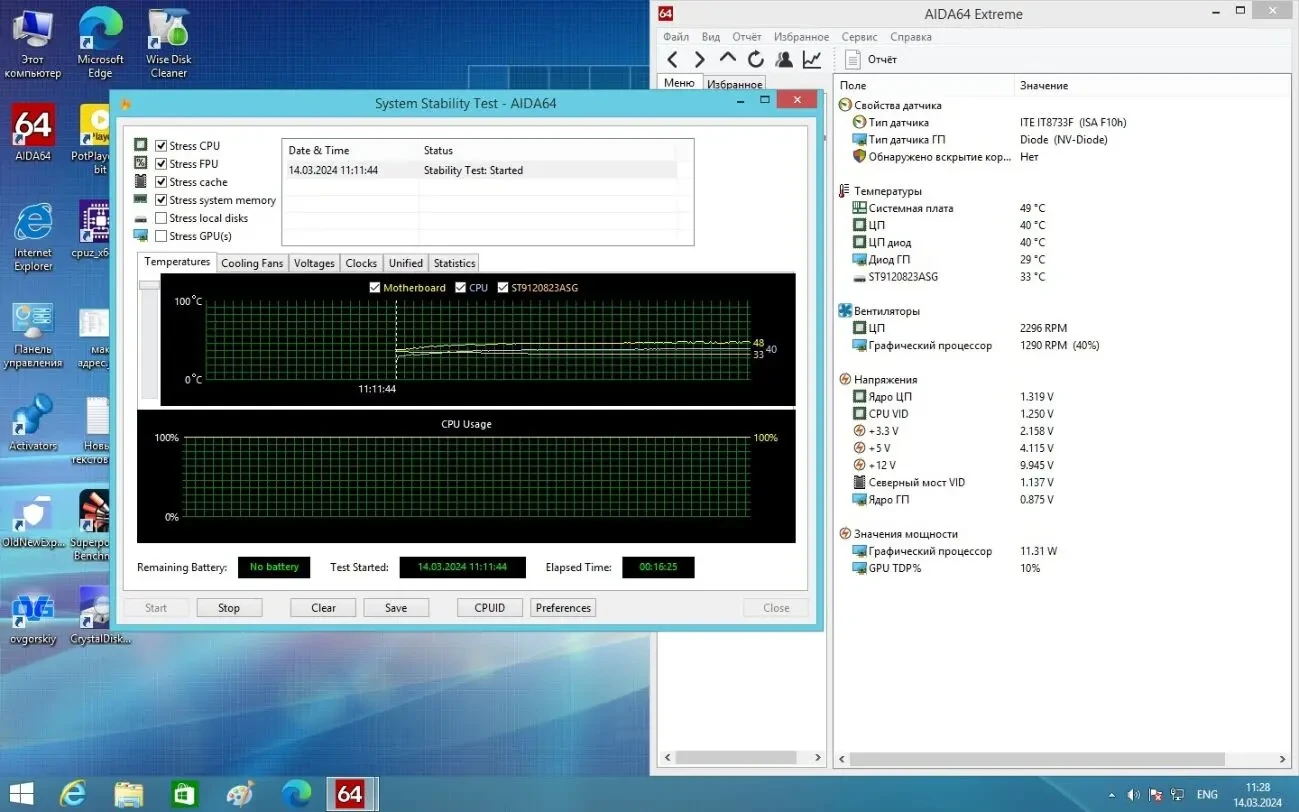
Task: Switch to the Cooling Fans tab
Action: (x=252, y=262)
